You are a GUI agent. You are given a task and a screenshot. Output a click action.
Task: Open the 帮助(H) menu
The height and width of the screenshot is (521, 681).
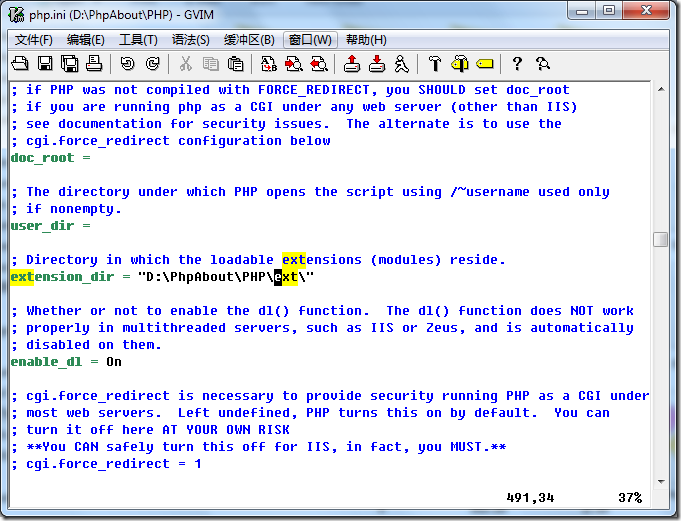tap(365, 40)
